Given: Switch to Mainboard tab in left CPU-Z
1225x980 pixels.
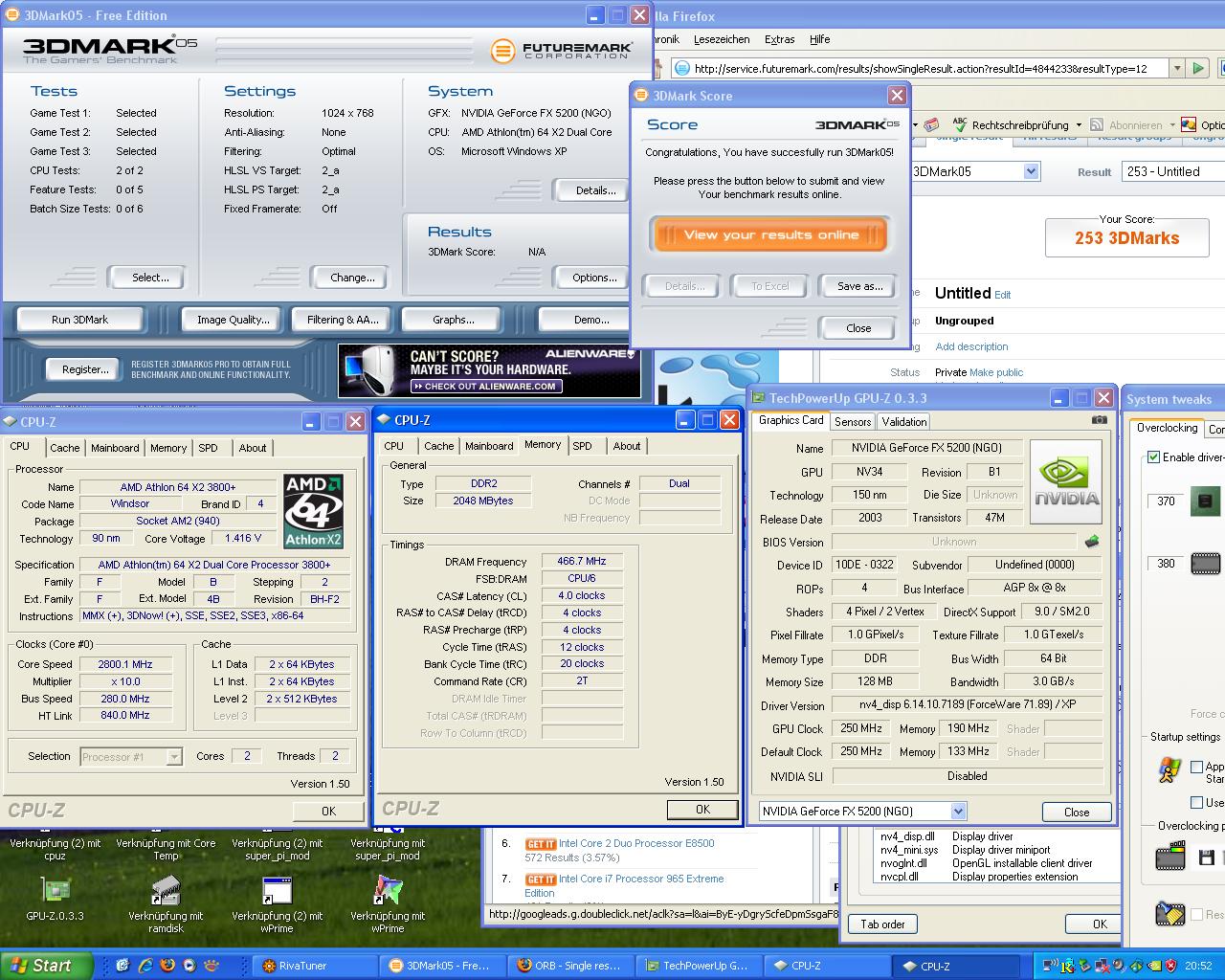Looking at the screenshot, I should [x=115, y=448].
